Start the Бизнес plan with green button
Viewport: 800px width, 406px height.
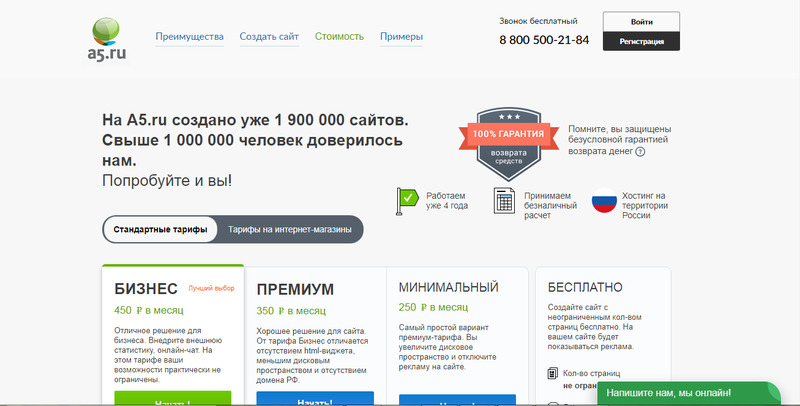pos(172,398)
